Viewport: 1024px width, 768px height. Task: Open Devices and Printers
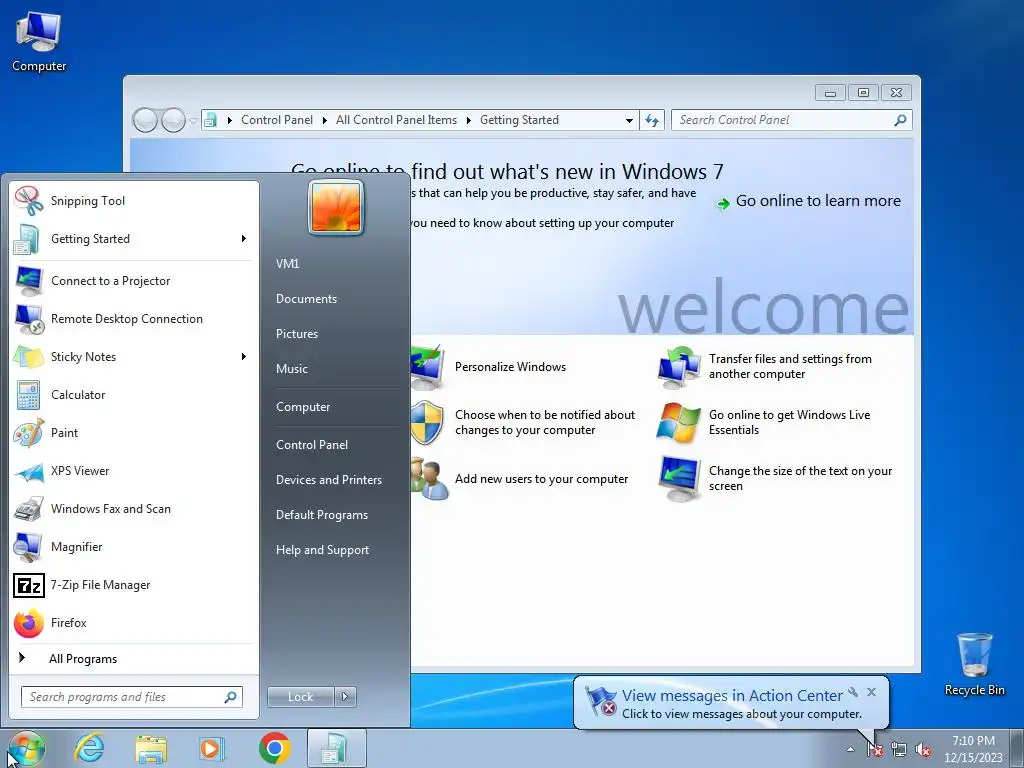point(329,480)
